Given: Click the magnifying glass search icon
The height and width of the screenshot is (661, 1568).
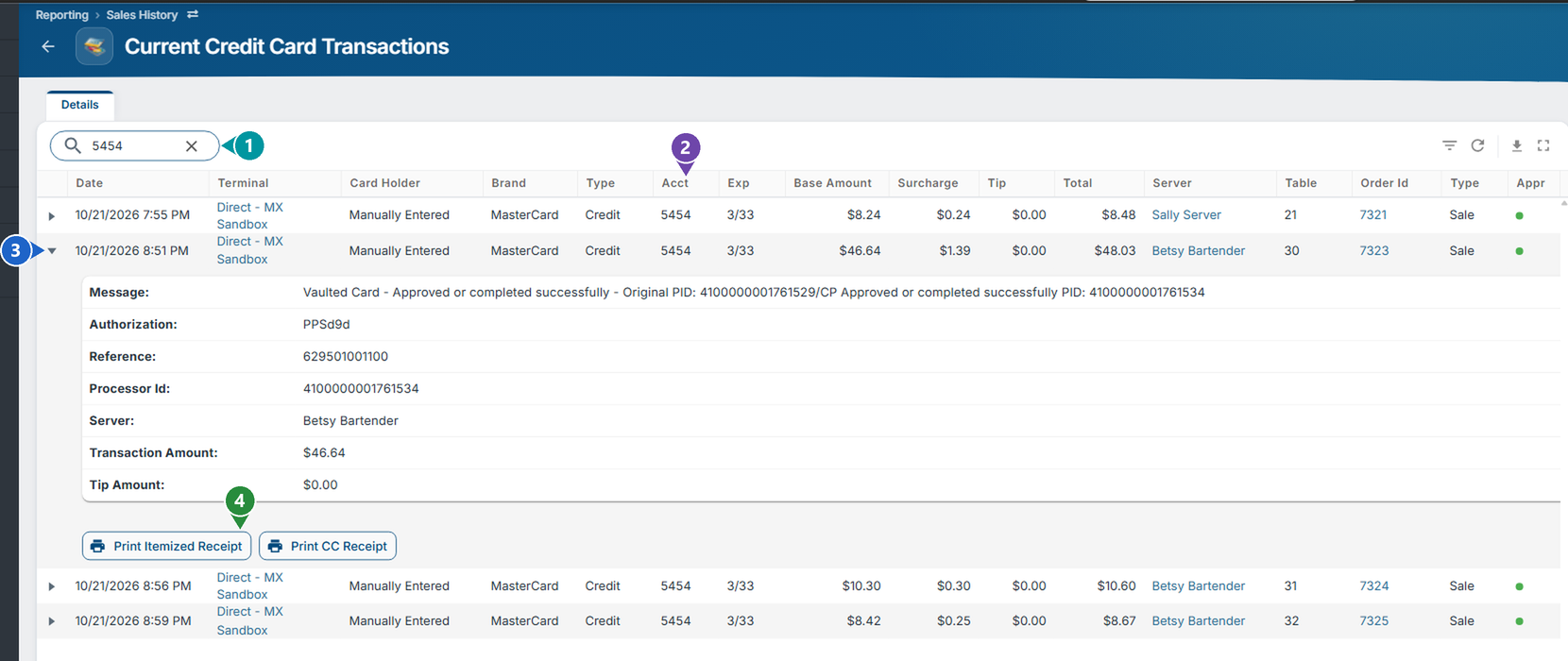Looking at the screenshot, I should [x=73, y=145].
